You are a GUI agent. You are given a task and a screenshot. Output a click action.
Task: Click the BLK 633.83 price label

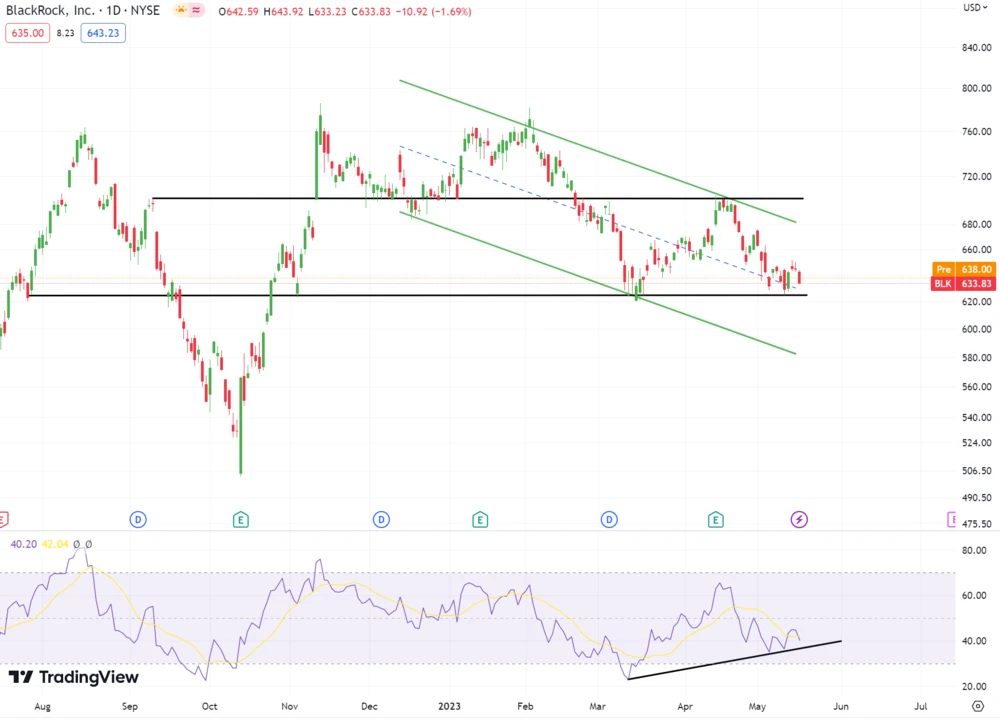(x=964, y=283)
